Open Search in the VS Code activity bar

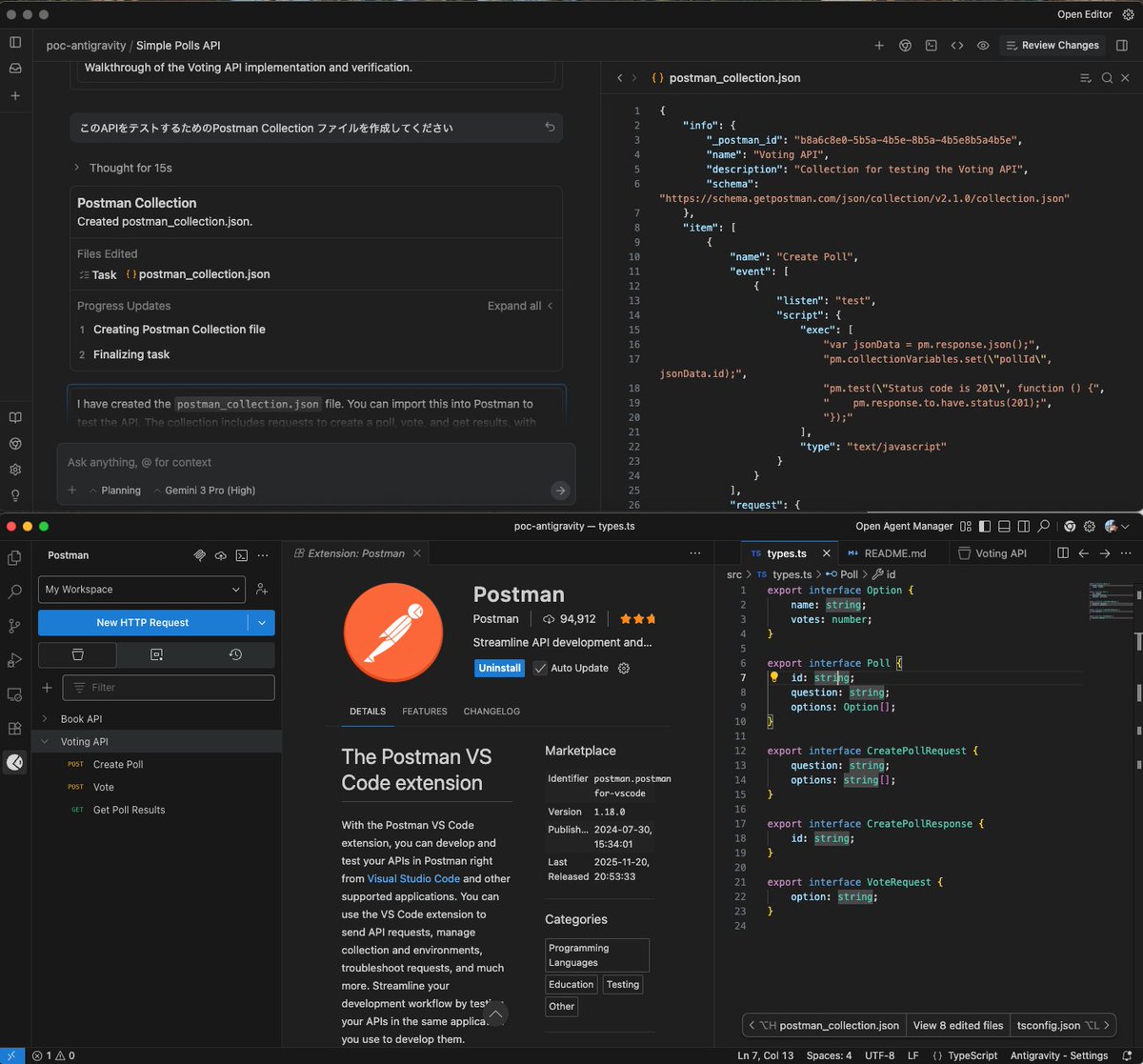click(x=14, y=592)
